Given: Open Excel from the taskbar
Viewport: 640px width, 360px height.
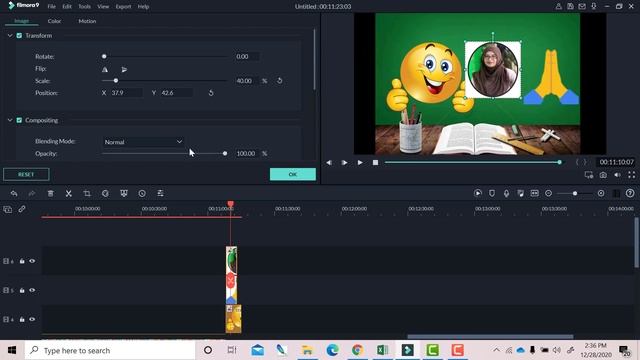Looking at the screenshot, I should tap(382, 350).
